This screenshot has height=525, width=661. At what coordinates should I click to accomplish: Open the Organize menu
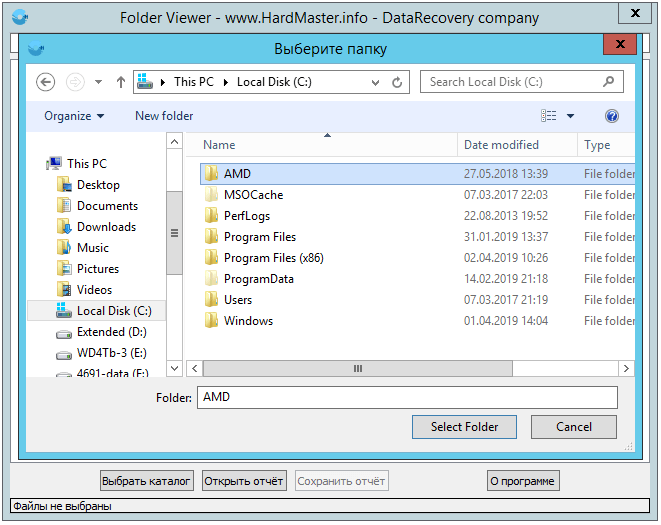click(74, 116)
